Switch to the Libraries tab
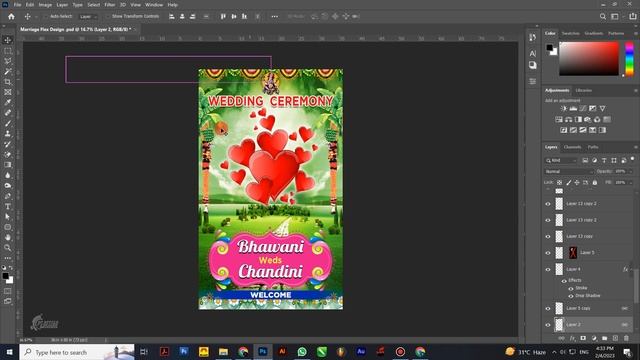The height and width of the screenshot is (360, 640). pos(583,91)
